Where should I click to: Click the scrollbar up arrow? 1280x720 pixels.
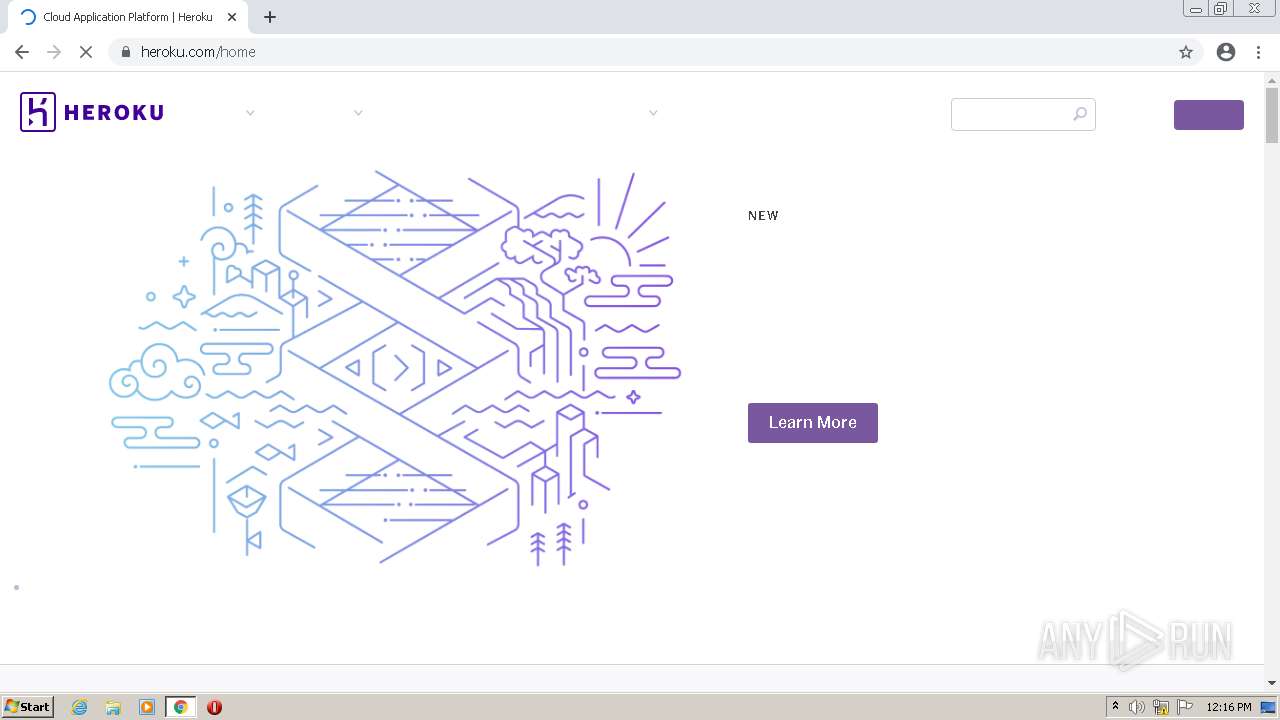pyautogui.click(x=1272, y=80)
